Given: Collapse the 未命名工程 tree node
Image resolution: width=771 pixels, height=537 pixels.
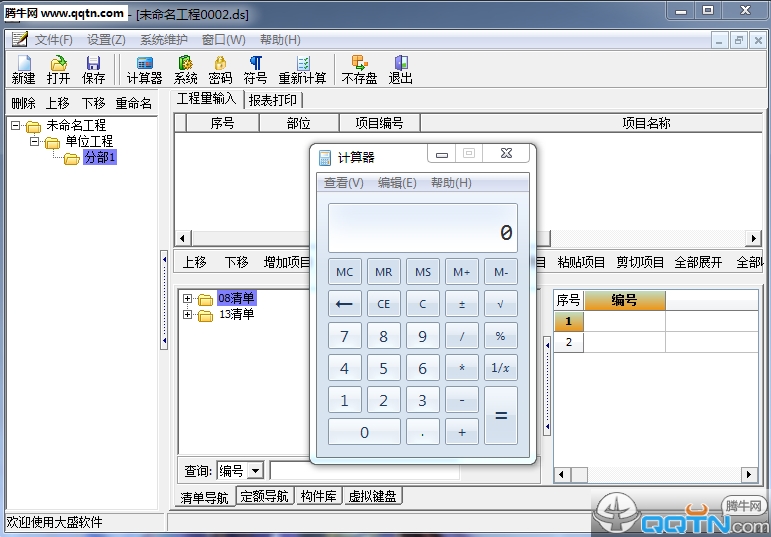Looking at the screenshot, I should pos(16,126).
